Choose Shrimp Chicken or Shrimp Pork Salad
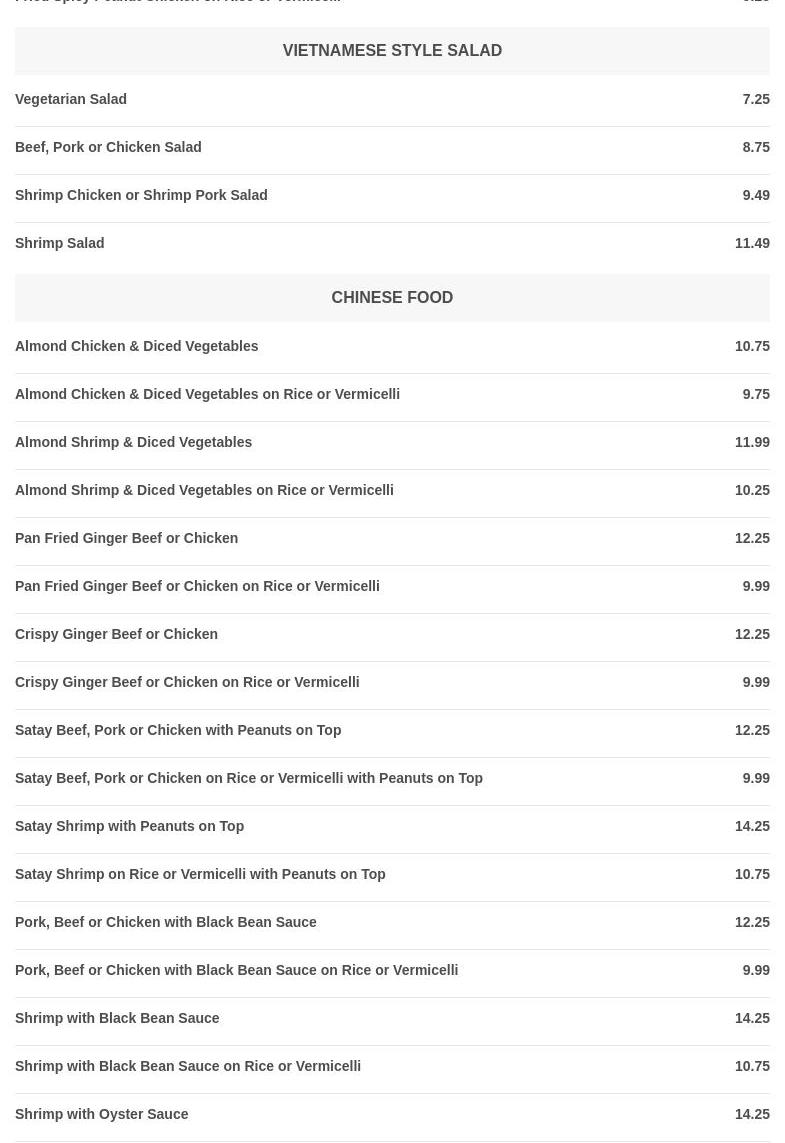This screenshot has width=785, height=1143. pos(141,195)
